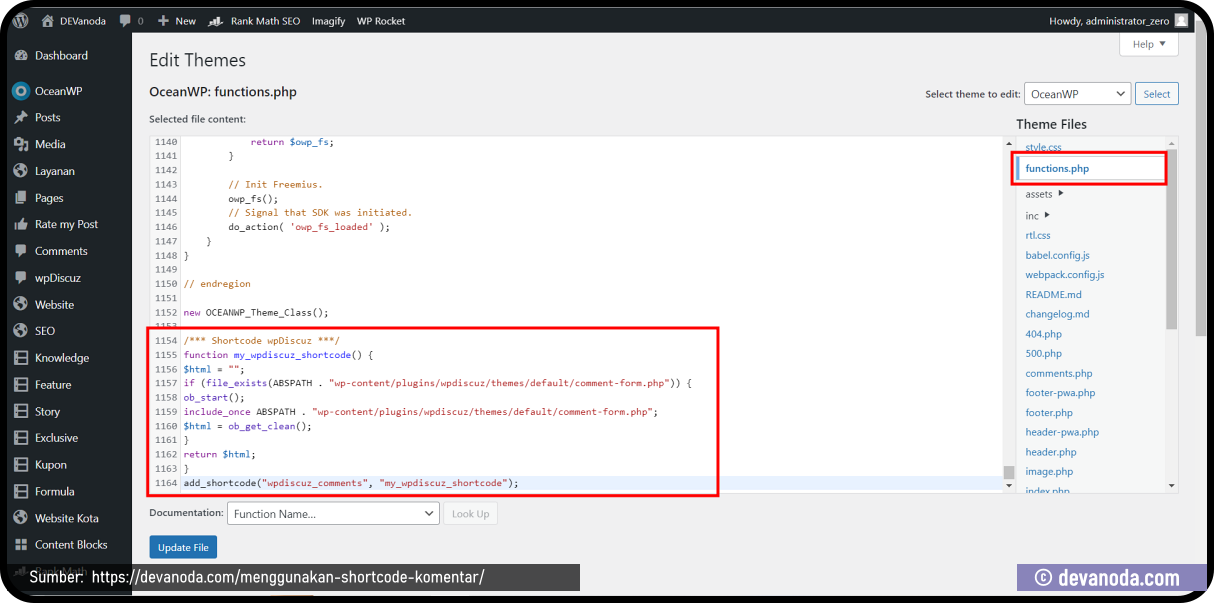Image resolution: width=1214 pixels, height=603 pixels.
Task: Open footer-pwa.php in Theme Files
Action: [x=1060, y=393]
